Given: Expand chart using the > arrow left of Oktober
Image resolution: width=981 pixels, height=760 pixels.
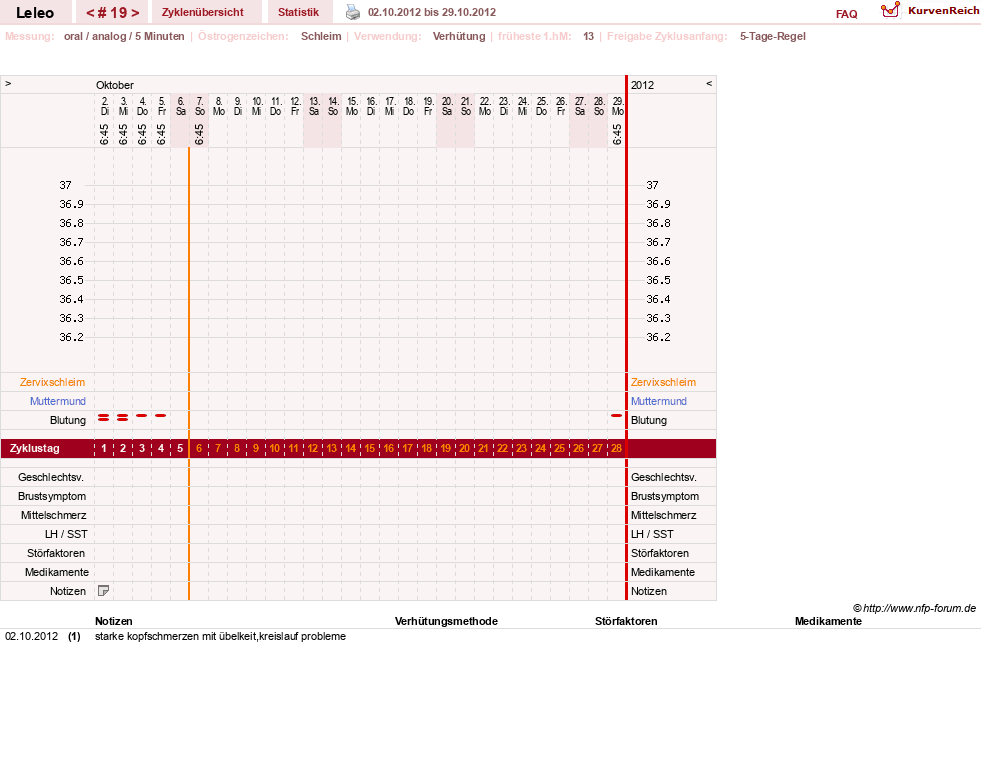Looking at the screenshot, I should [8, 84].
